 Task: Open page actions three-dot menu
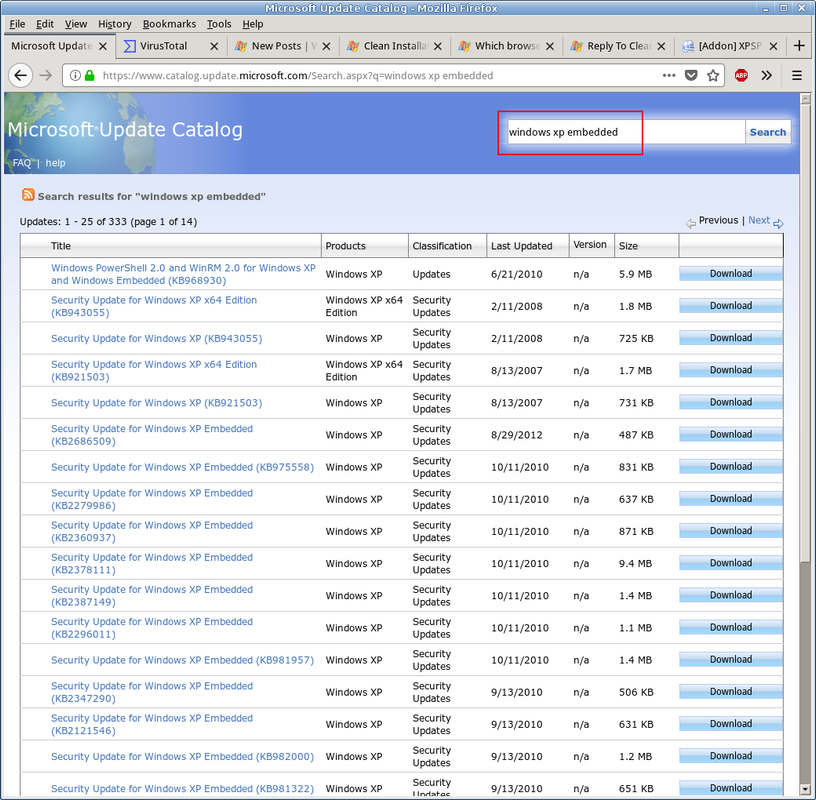tap(669, 75)
